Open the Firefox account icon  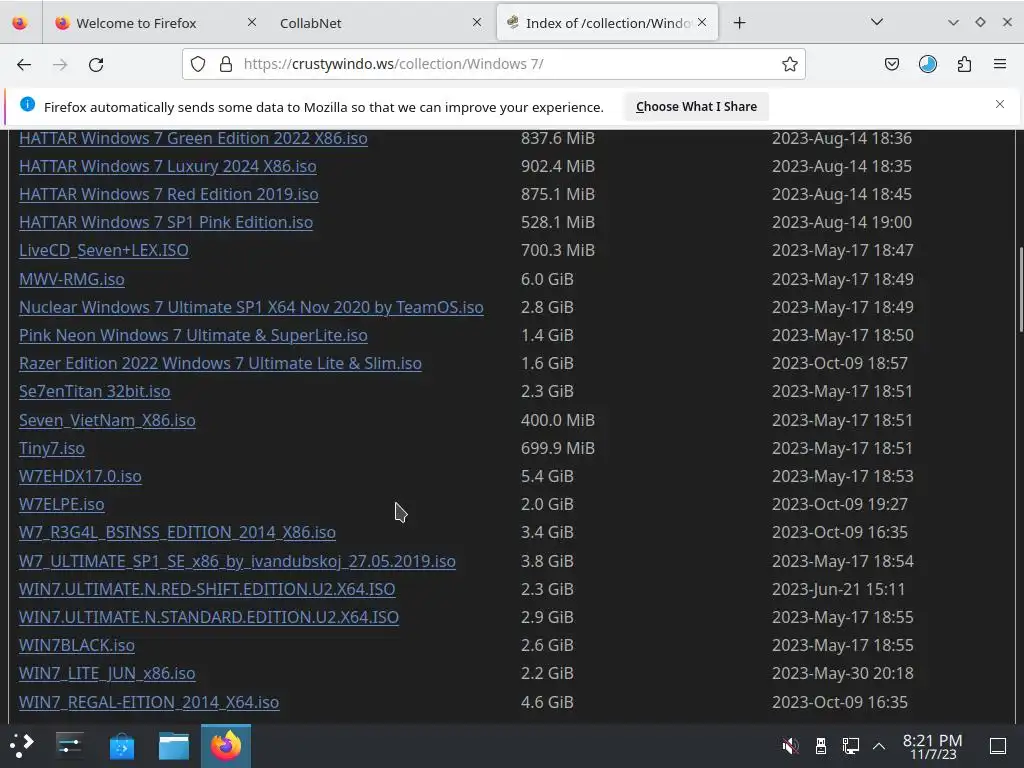927,64
